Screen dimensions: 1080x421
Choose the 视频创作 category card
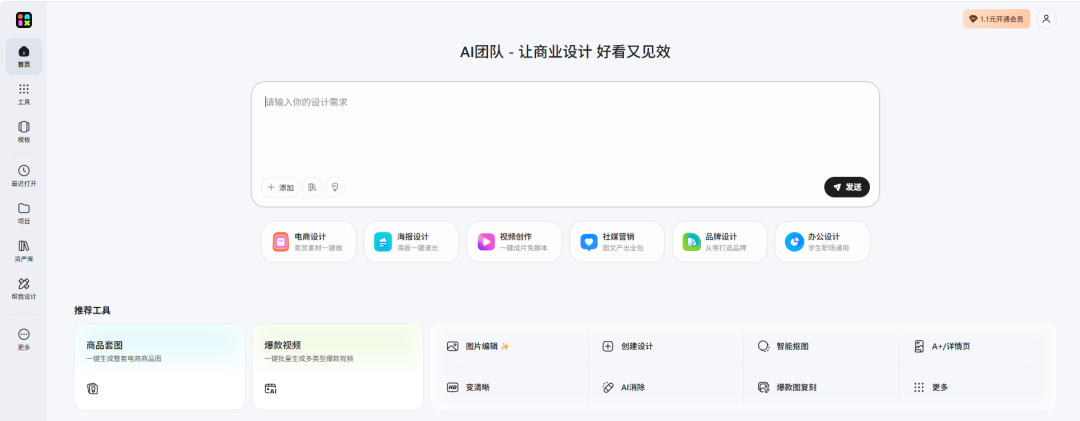[x=514, y=242]
